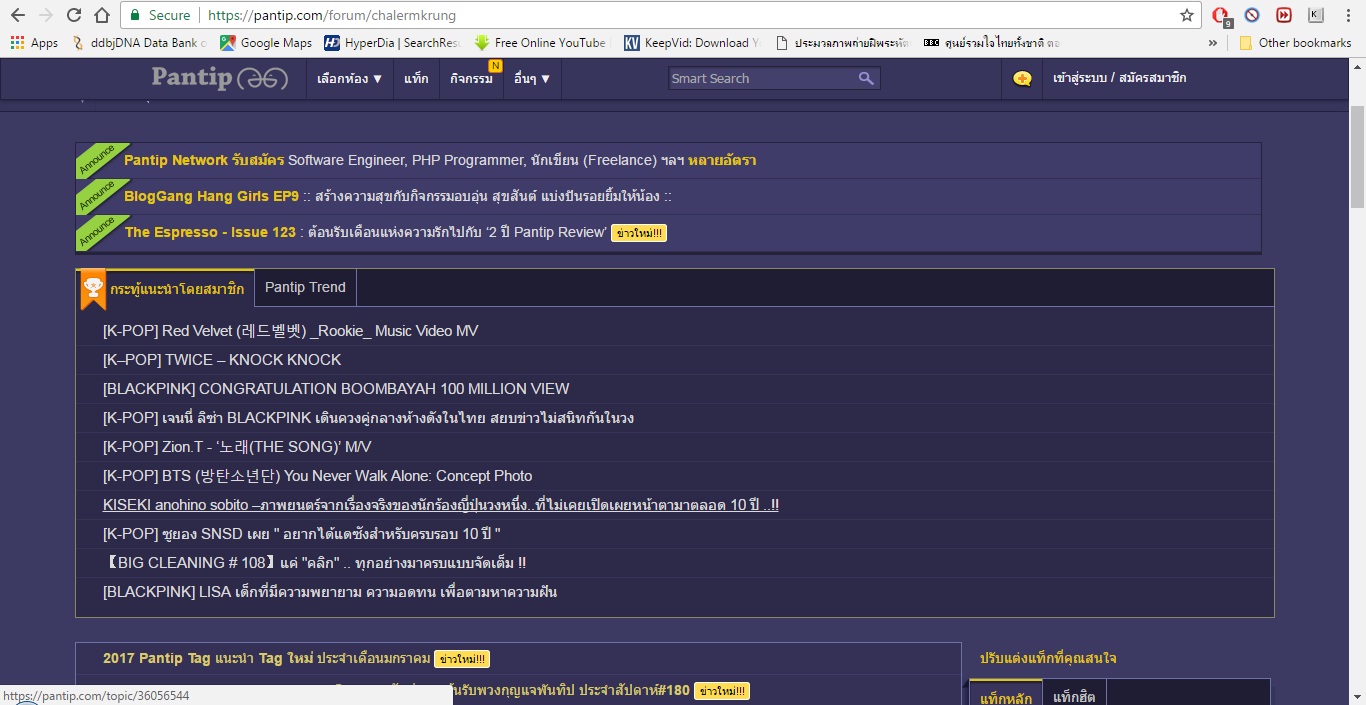Image resolution: width=1366 pixels, height=705 pixels.
Task: Open the KeepVid Download bookmark
Action: tap(692, 43)
